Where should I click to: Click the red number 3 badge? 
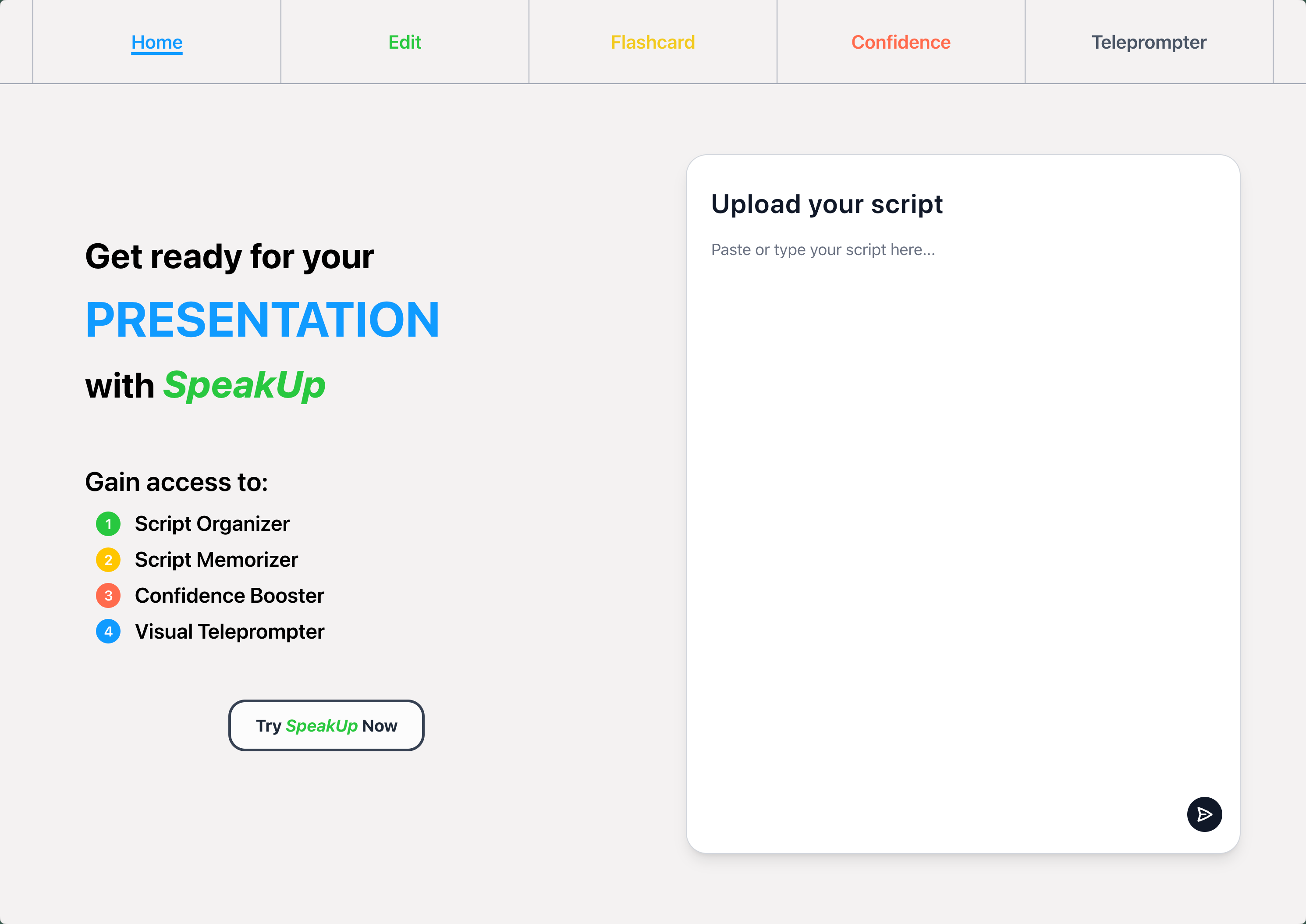[108, 596]
